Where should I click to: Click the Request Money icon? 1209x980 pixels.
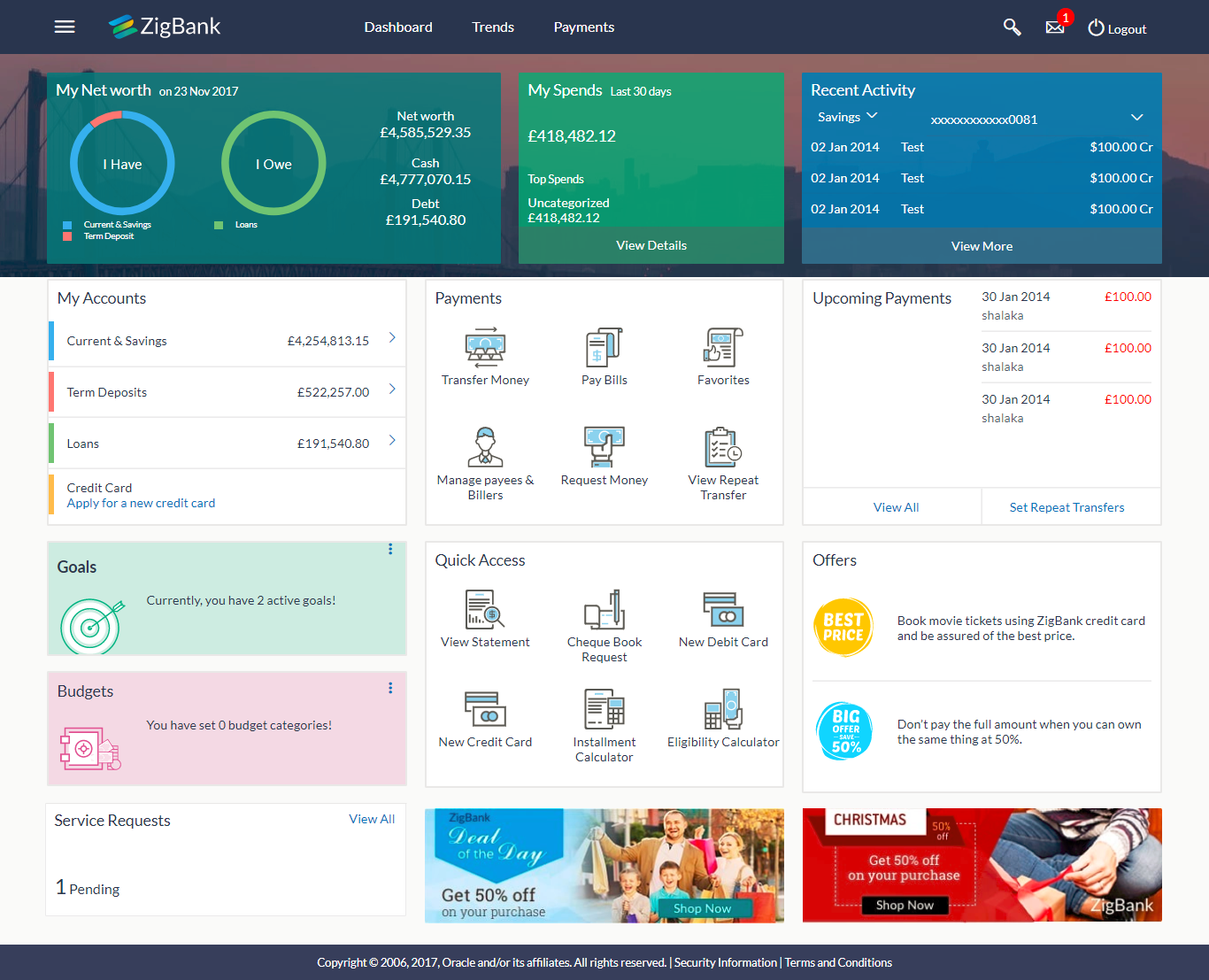pyautogui.click(x=604, y=447)
